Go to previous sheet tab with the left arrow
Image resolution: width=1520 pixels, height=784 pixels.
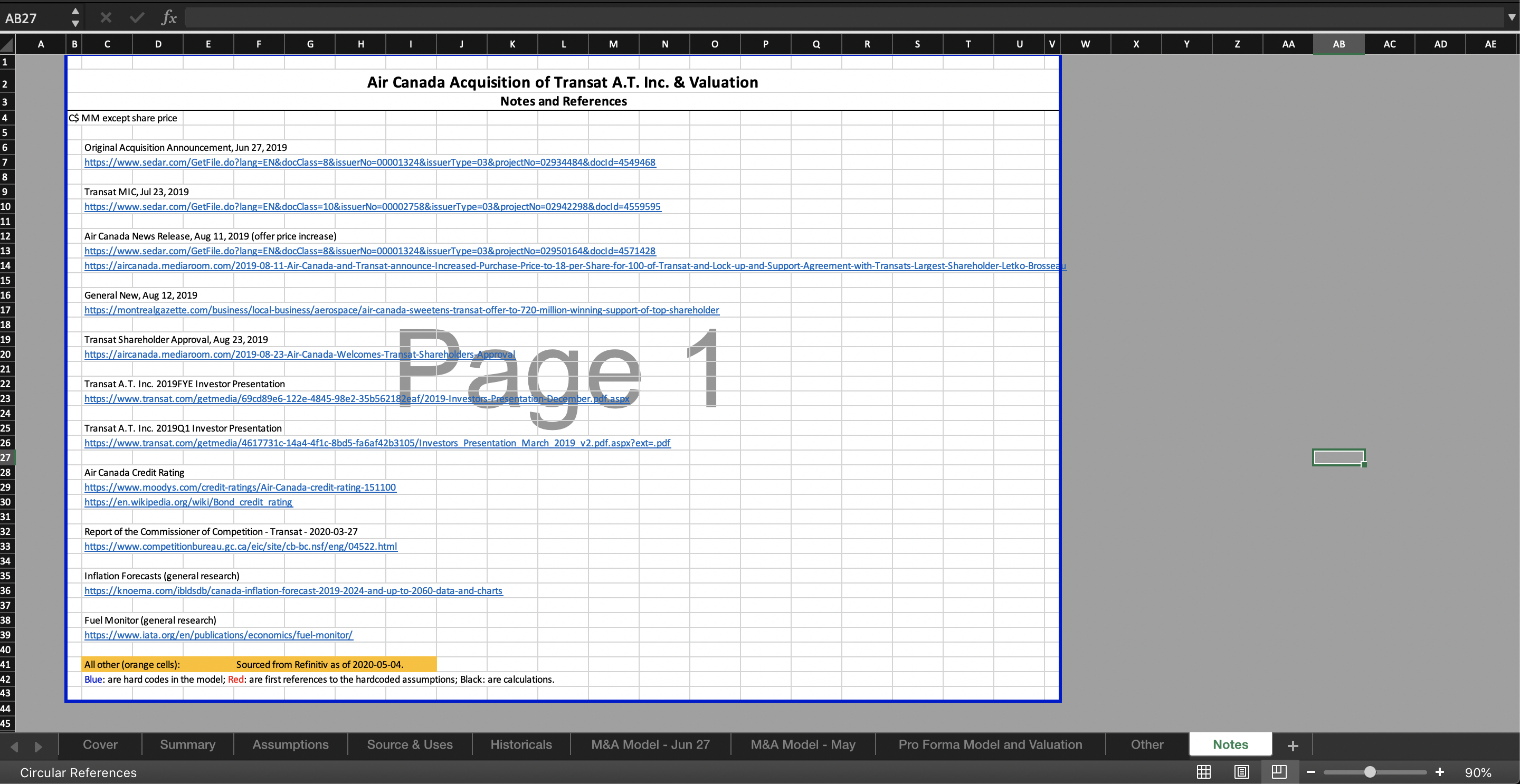coord(14,746)
